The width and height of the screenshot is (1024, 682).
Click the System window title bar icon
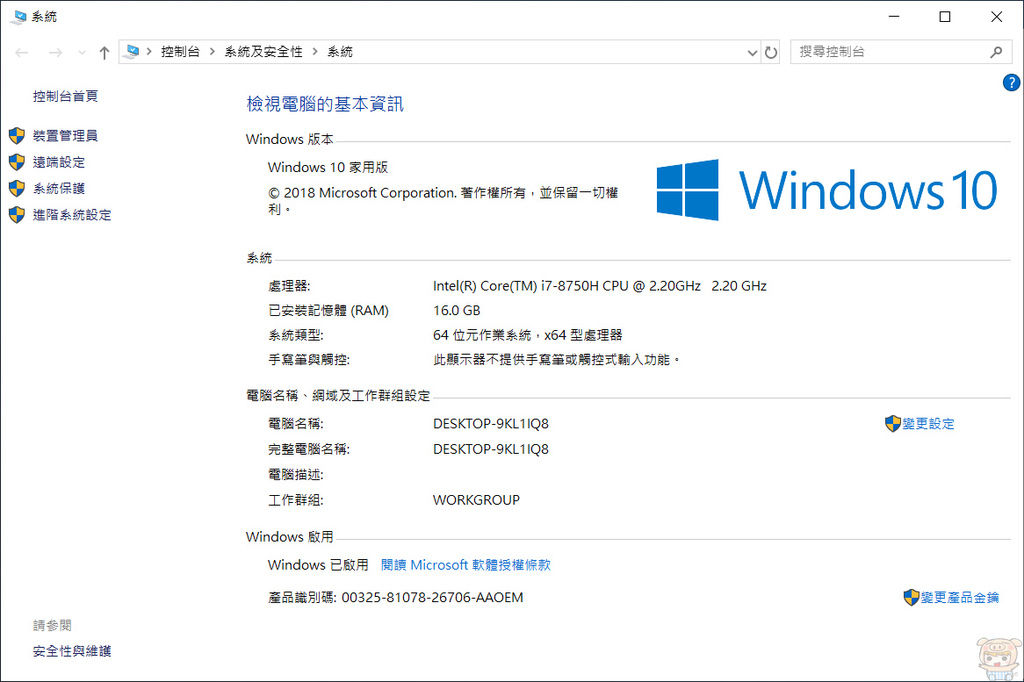[x=19, y=17]
